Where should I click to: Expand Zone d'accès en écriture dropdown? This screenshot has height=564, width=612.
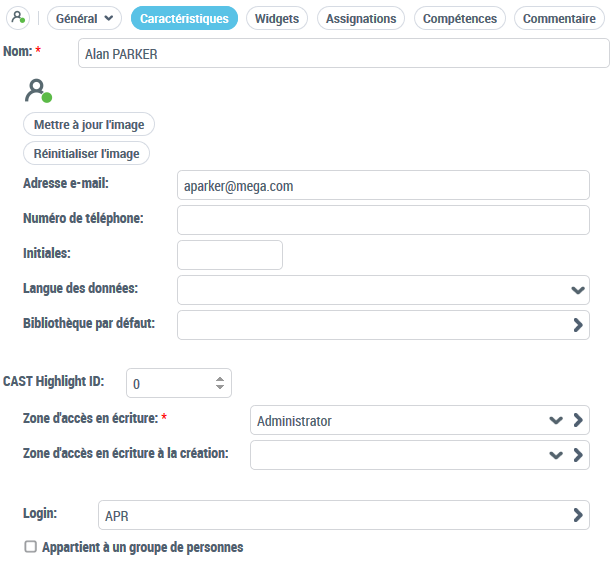tap(556, 421)
